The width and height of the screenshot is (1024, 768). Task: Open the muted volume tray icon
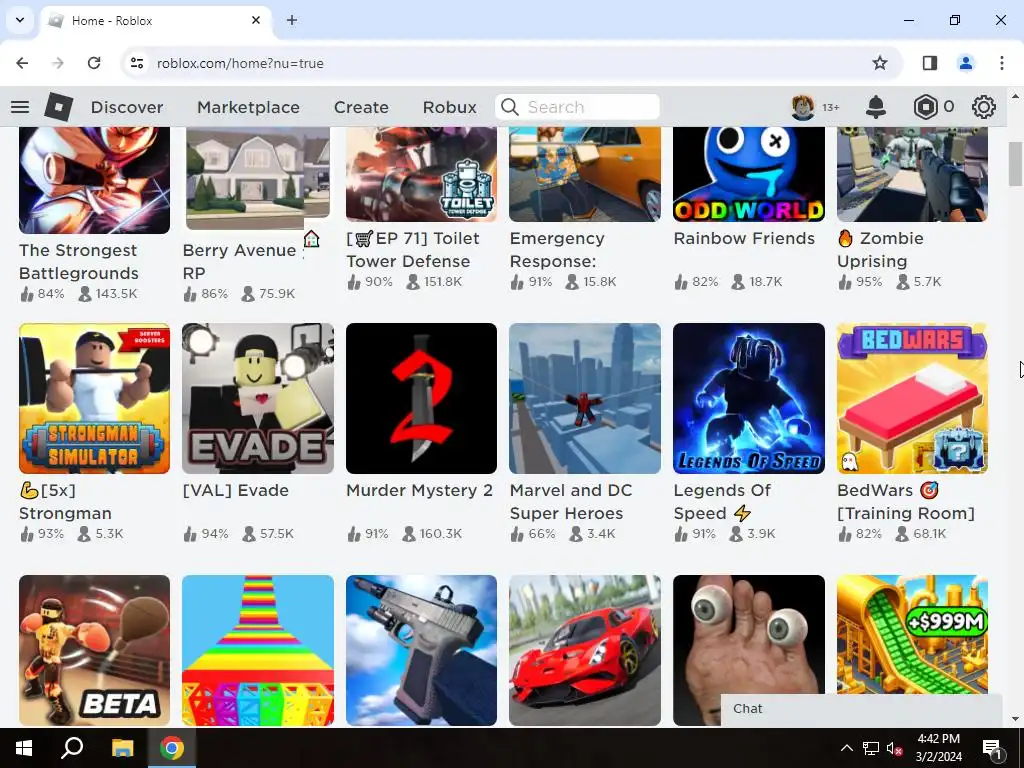(895, 748)
